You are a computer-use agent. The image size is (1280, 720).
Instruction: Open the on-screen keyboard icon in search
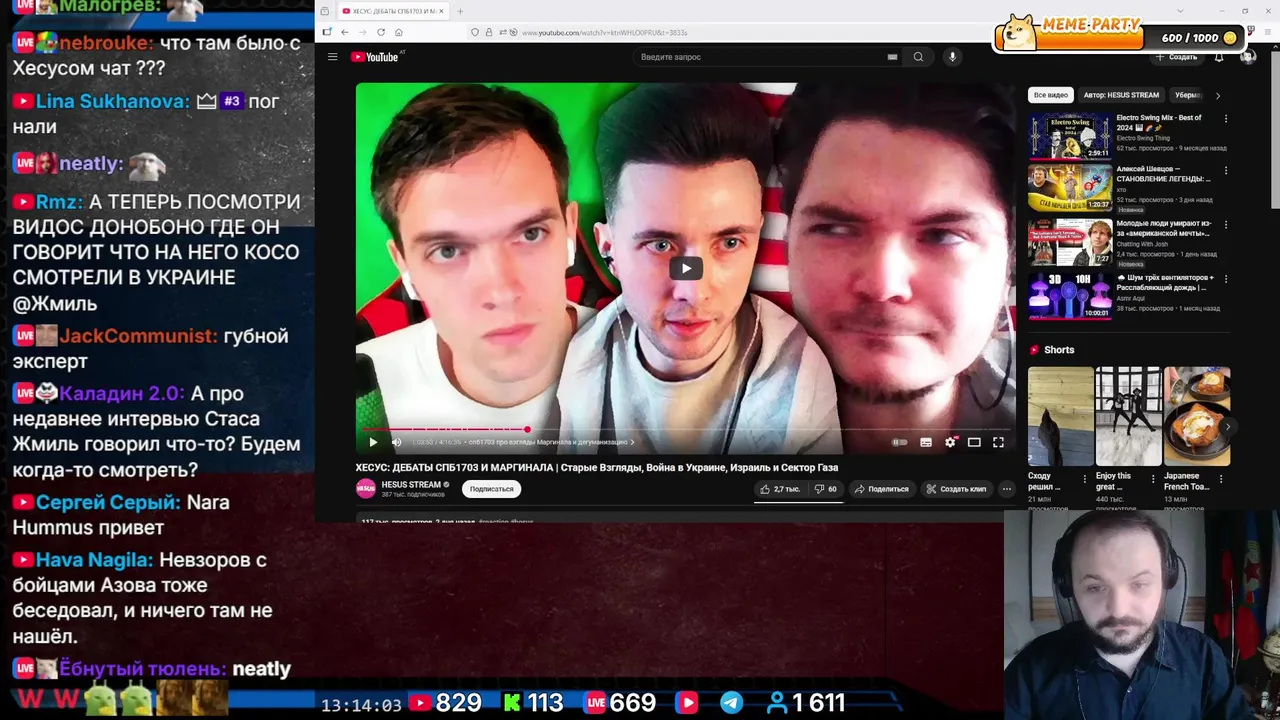tap(892, 57)
